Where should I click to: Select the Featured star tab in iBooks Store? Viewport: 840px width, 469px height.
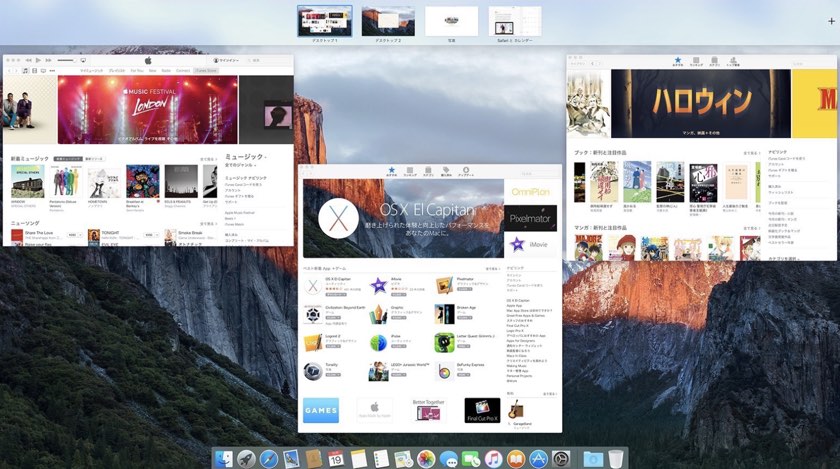[x=678, y=62]
